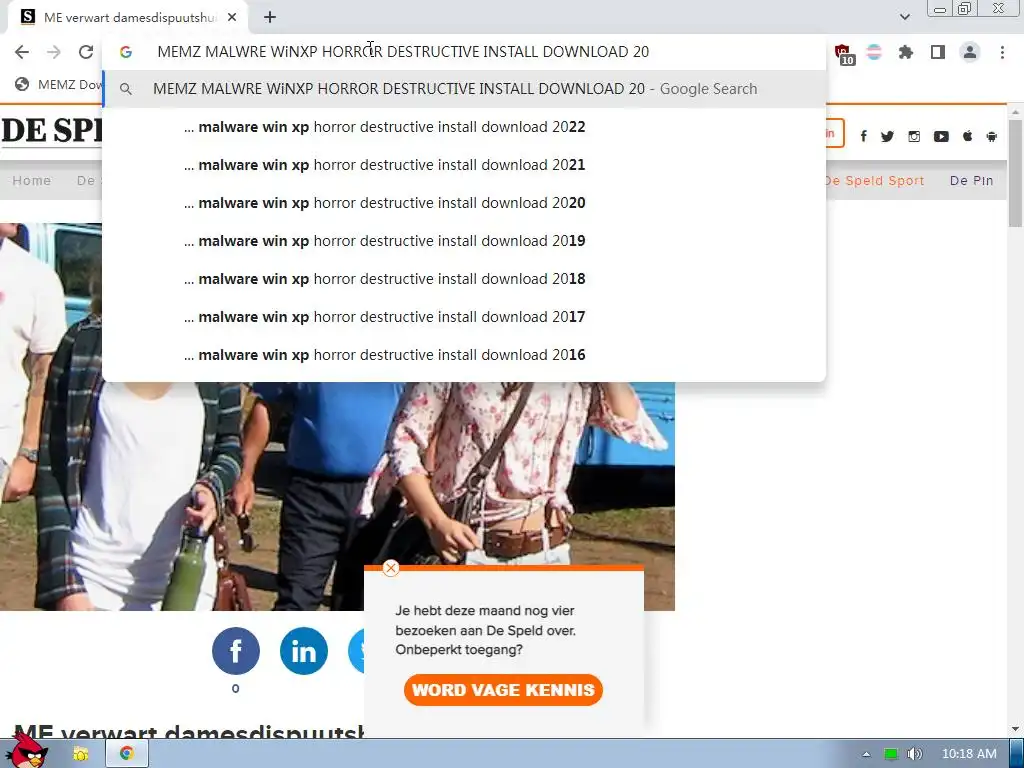Pick suggestion ending in download 2016

pyautogui.click(x=464, y=355)
